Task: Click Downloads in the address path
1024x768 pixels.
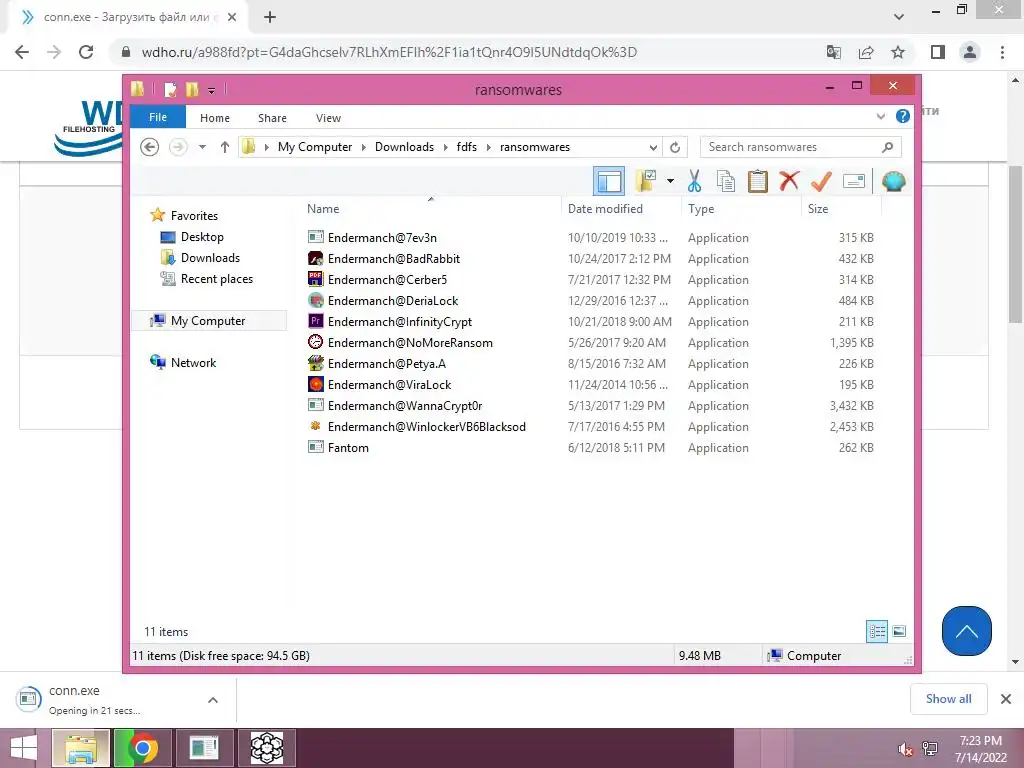Action: (x=404, y=147)
